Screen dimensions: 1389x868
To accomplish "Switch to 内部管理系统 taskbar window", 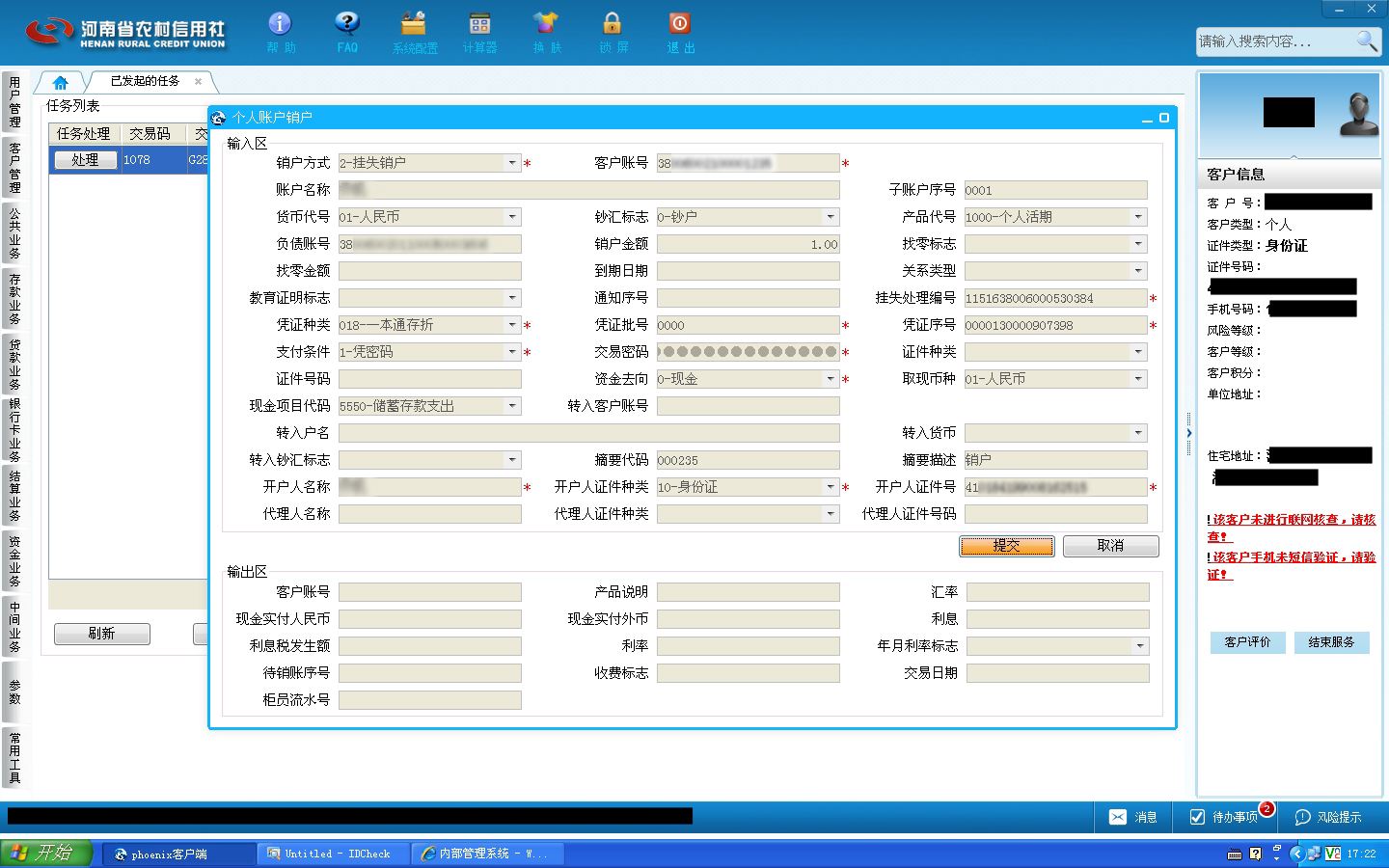I will coord(487,854).
